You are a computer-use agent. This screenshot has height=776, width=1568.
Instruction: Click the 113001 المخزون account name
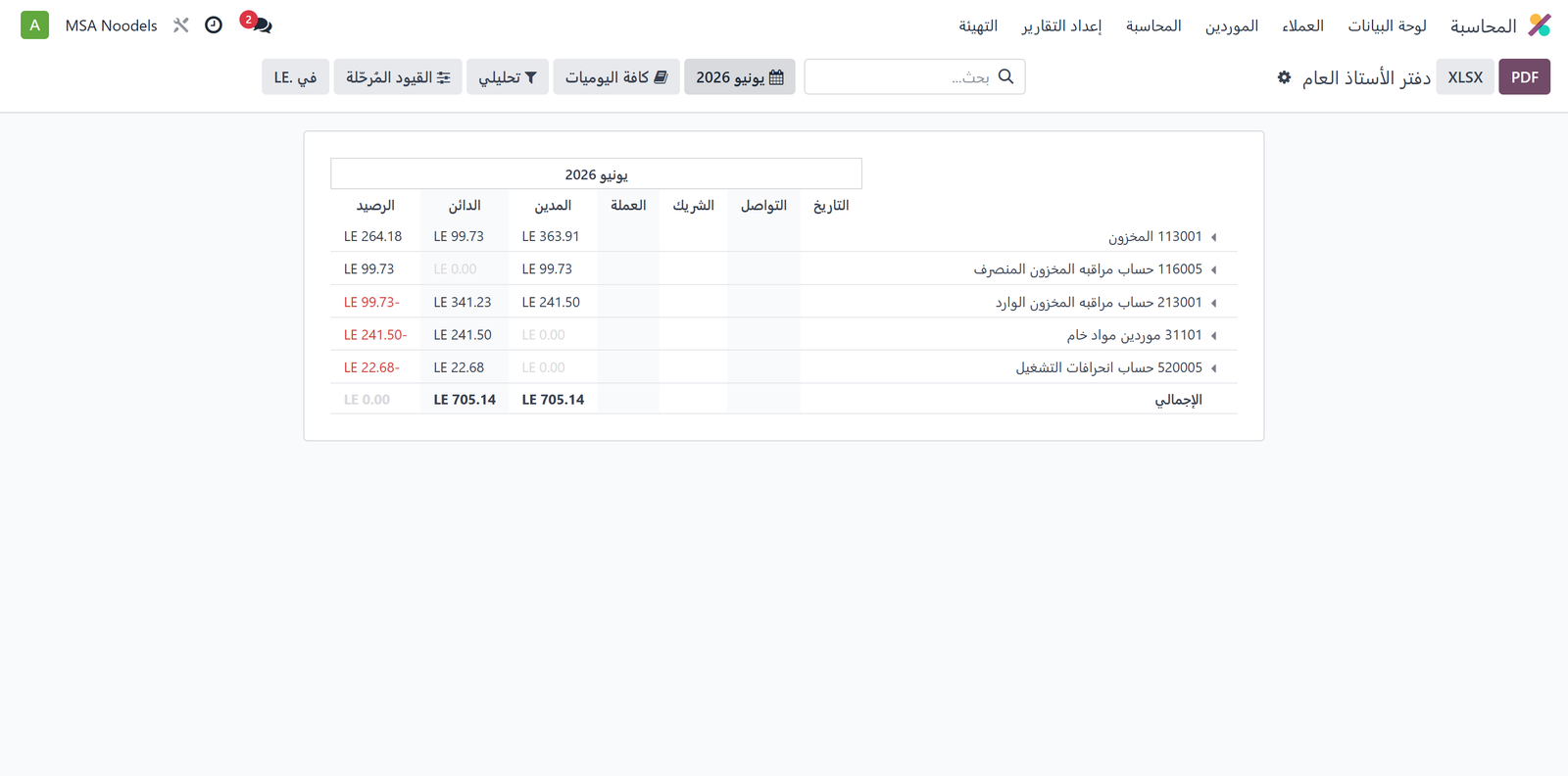click(x=1154, y=236)
